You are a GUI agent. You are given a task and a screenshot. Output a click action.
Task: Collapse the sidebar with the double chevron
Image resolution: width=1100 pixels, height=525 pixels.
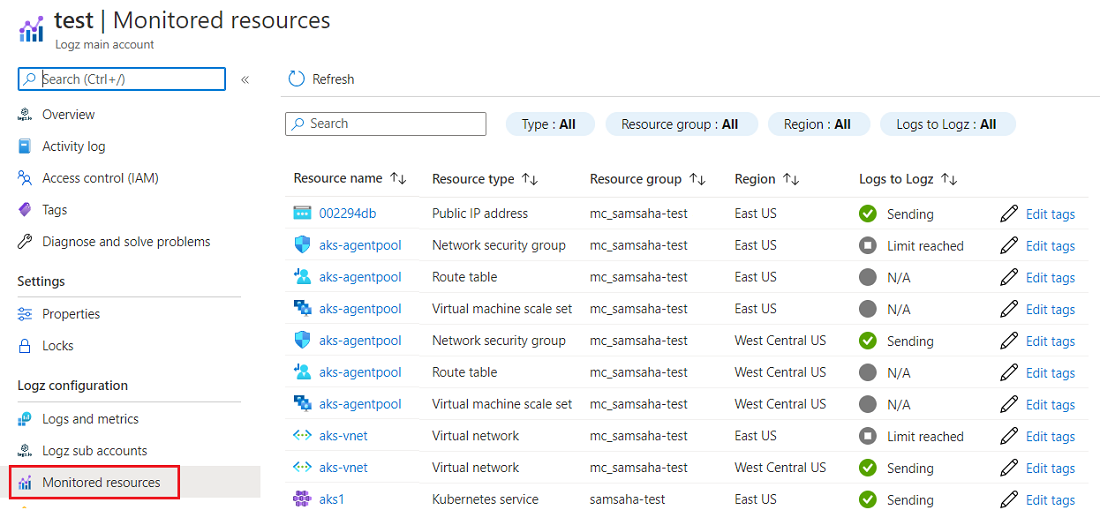point(245,79)
